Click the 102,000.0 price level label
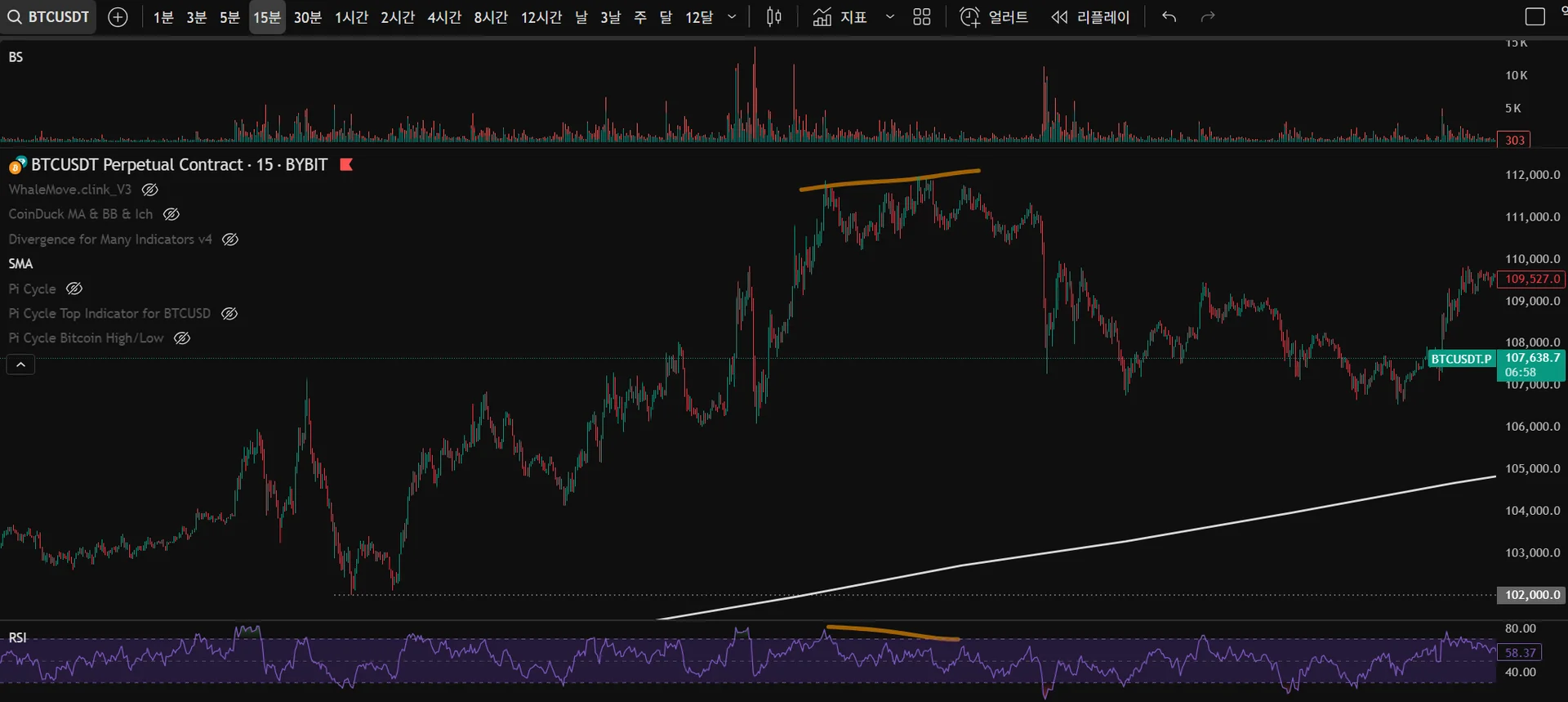1568x702 pixels. click(1531, 595)
